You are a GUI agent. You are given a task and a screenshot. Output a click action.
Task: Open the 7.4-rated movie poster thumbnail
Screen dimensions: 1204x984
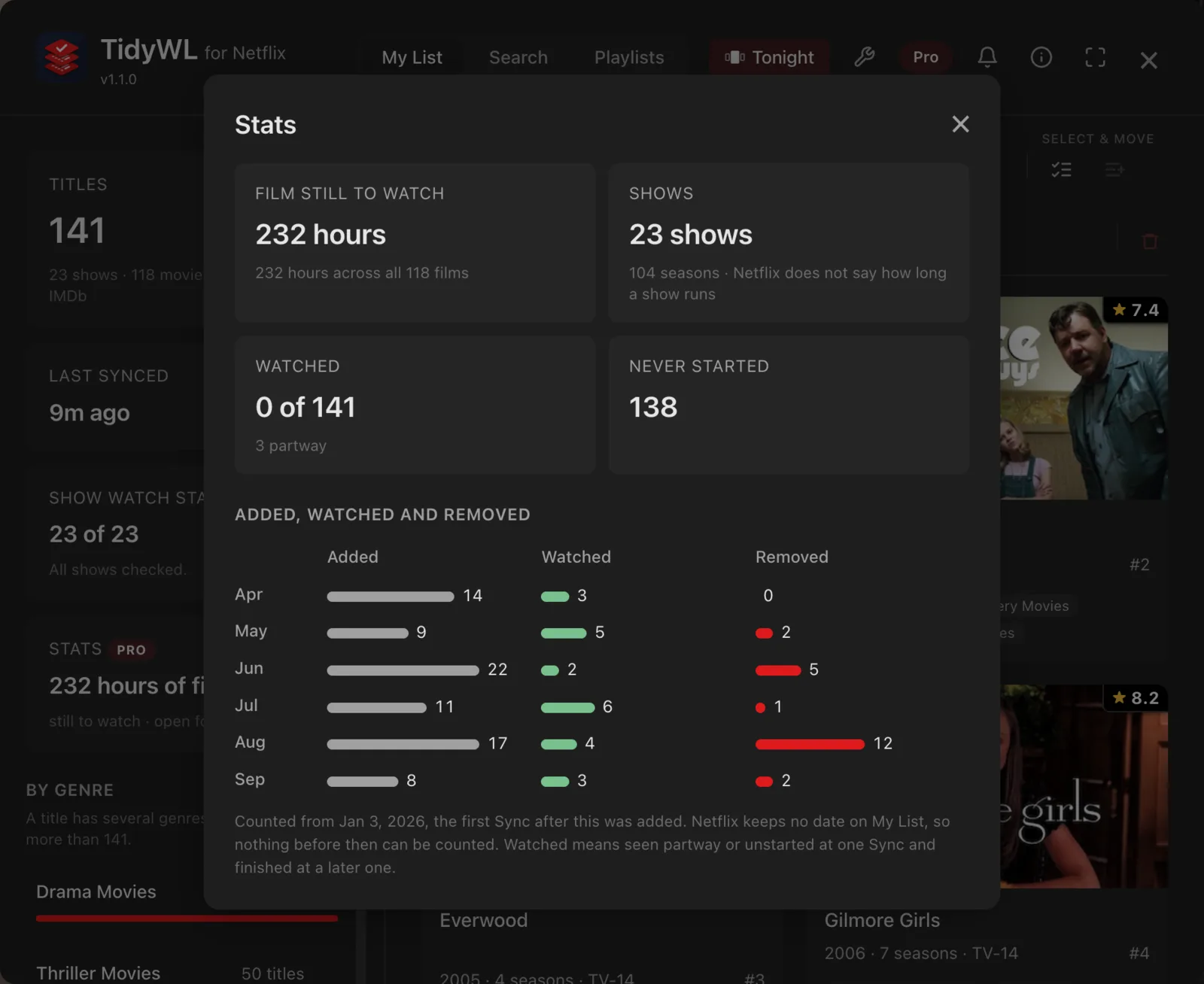(x=1084, y=398)
